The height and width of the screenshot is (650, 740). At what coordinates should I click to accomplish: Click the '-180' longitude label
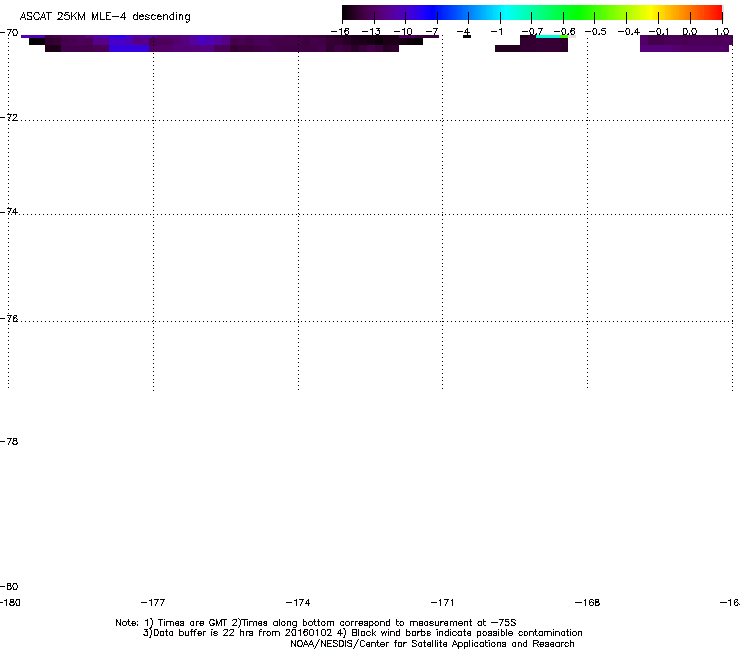10,602
